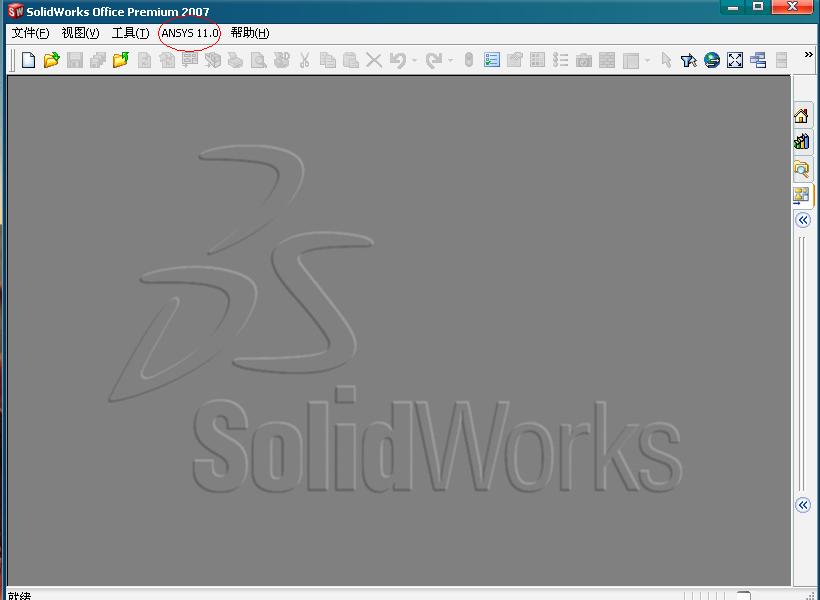Open the 帮助(H) menu
Image resolution: width=820 pixels, height=600 pixels.
pyautogui.click(x=250, y=33)
